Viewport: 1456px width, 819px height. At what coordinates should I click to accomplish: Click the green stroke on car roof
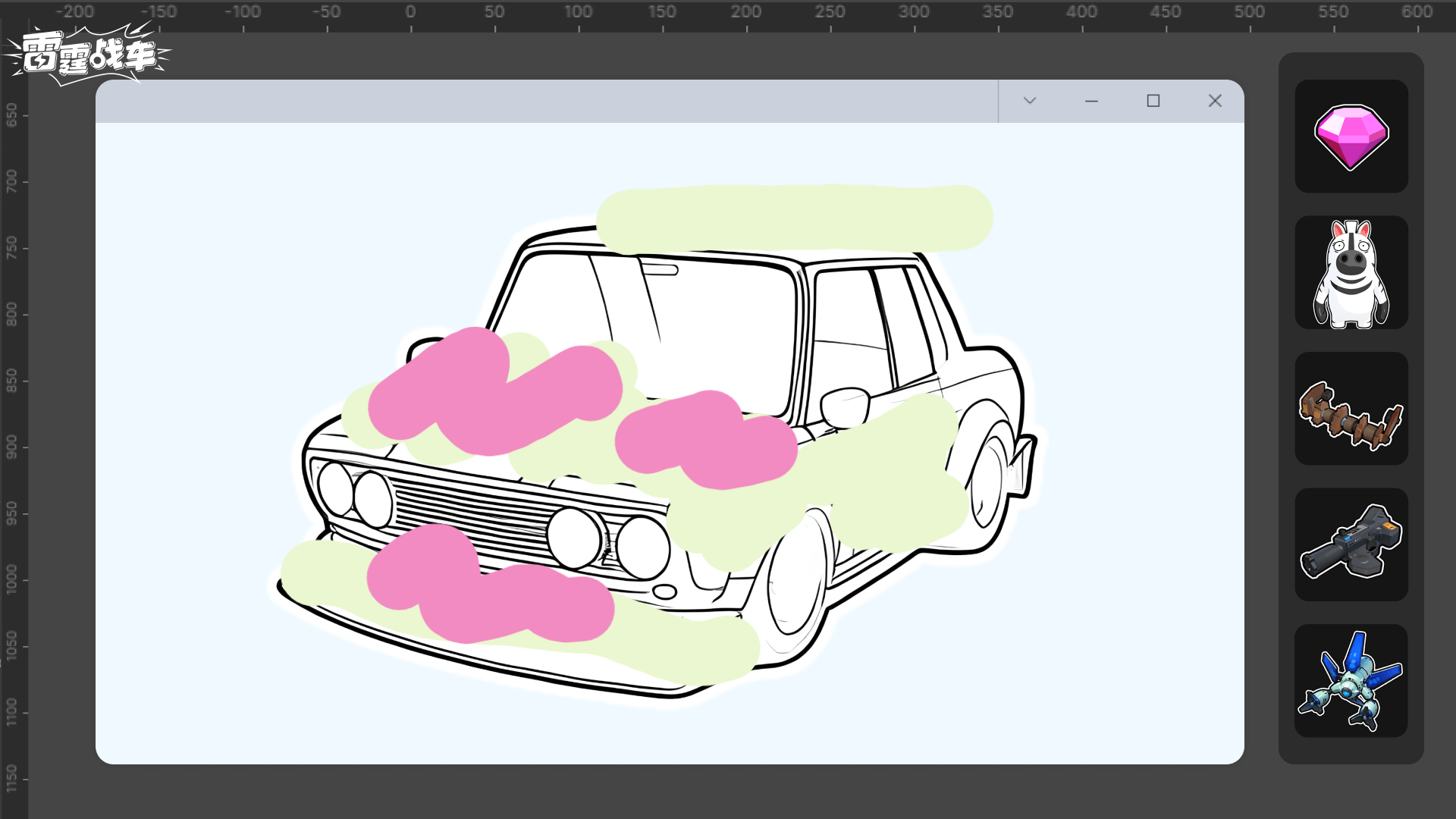tap(793, 218)
